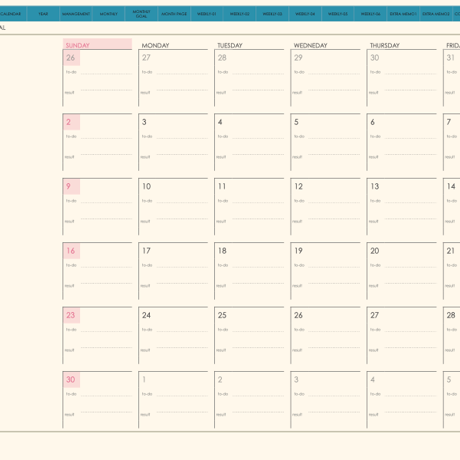Select the Wednesday date 12
Viewport: 460px width, 460px height.
299,186
